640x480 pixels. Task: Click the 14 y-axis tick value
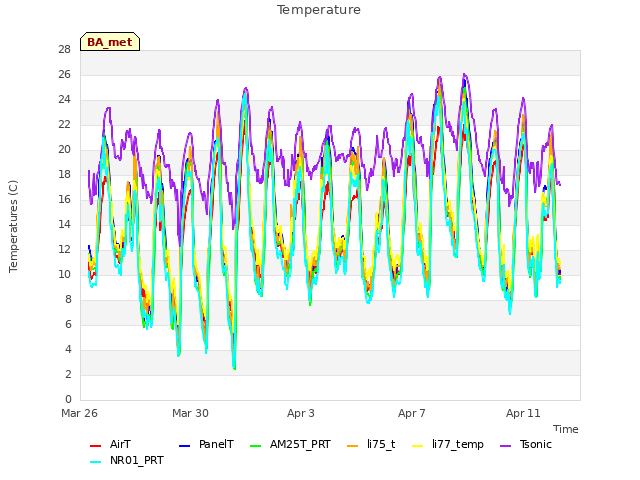click(65, 224)
